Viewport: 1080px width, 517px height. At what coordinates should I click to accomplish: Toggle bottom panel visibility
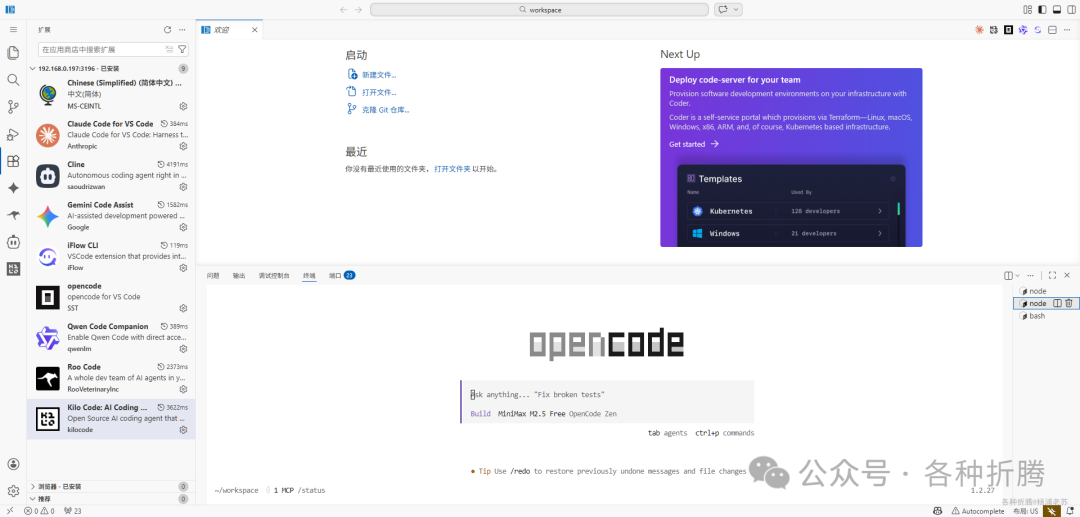1057,10
